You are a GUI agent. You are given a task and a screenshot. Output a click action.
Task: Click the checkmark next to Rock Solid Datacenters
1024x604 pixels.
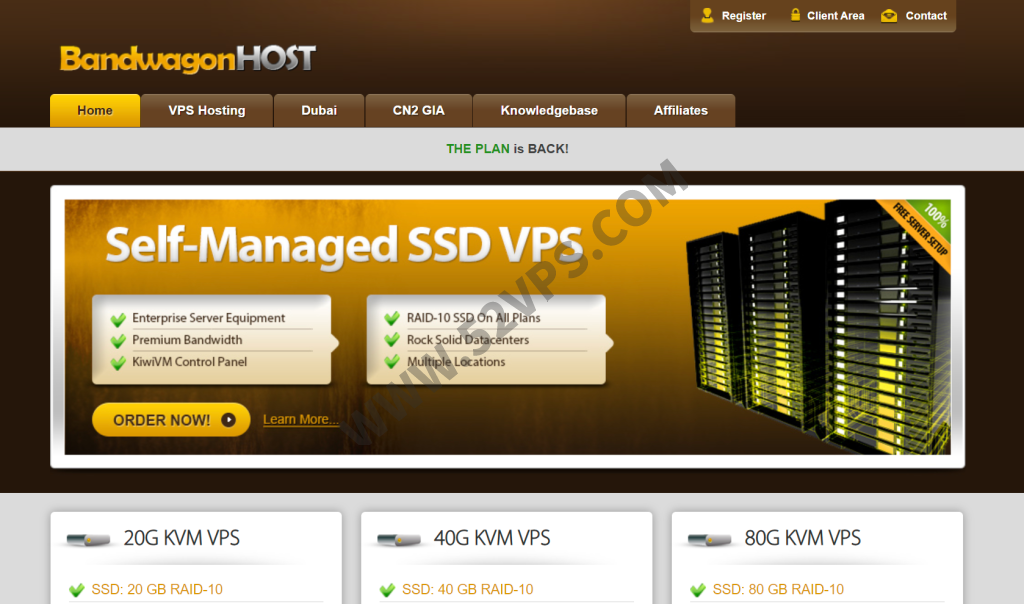coord(392,340)
